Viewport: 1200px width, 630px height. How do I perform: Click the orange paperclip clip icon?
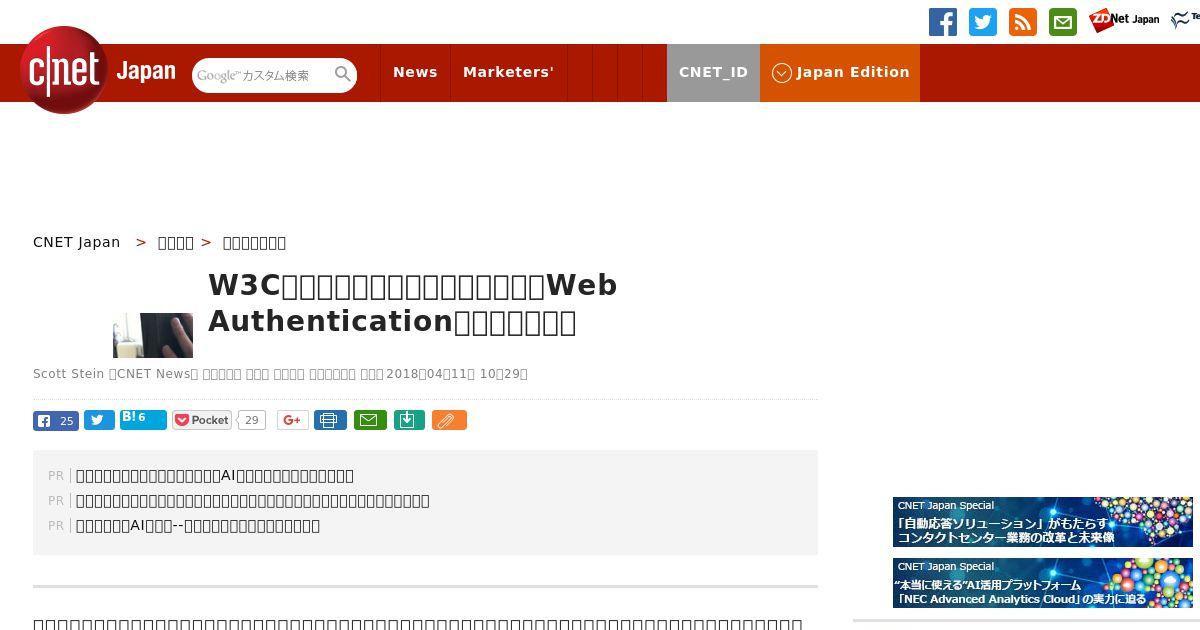[x=449, y=420]
